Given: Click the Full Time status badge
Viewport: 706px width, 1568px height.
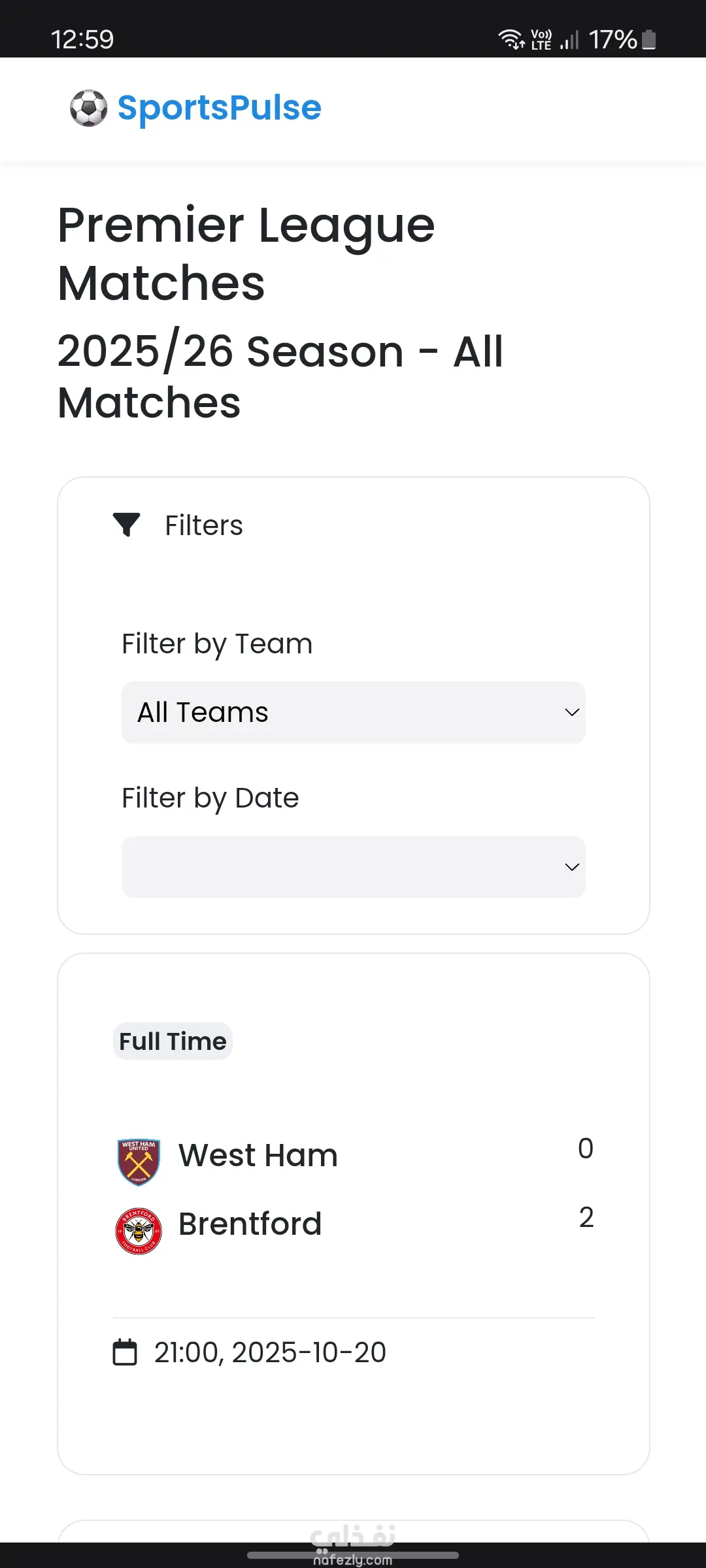Looking at the screenshot, I should point(173,1041).
